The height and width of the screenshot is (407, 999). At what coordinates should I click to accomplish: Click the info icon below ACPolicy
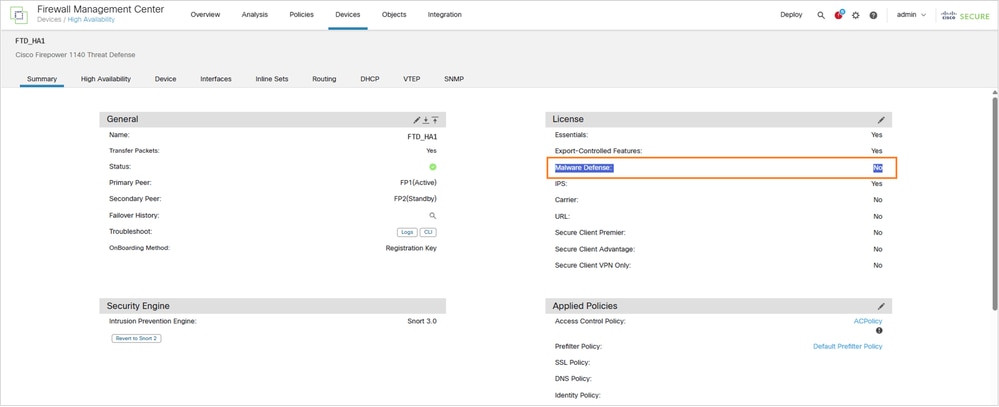pyautogui.click(x=879, y=331)
